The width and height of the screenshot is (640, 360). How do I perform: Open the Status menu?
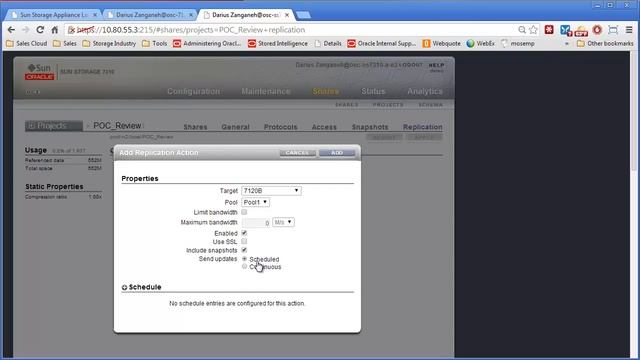[x=373, y=91]
